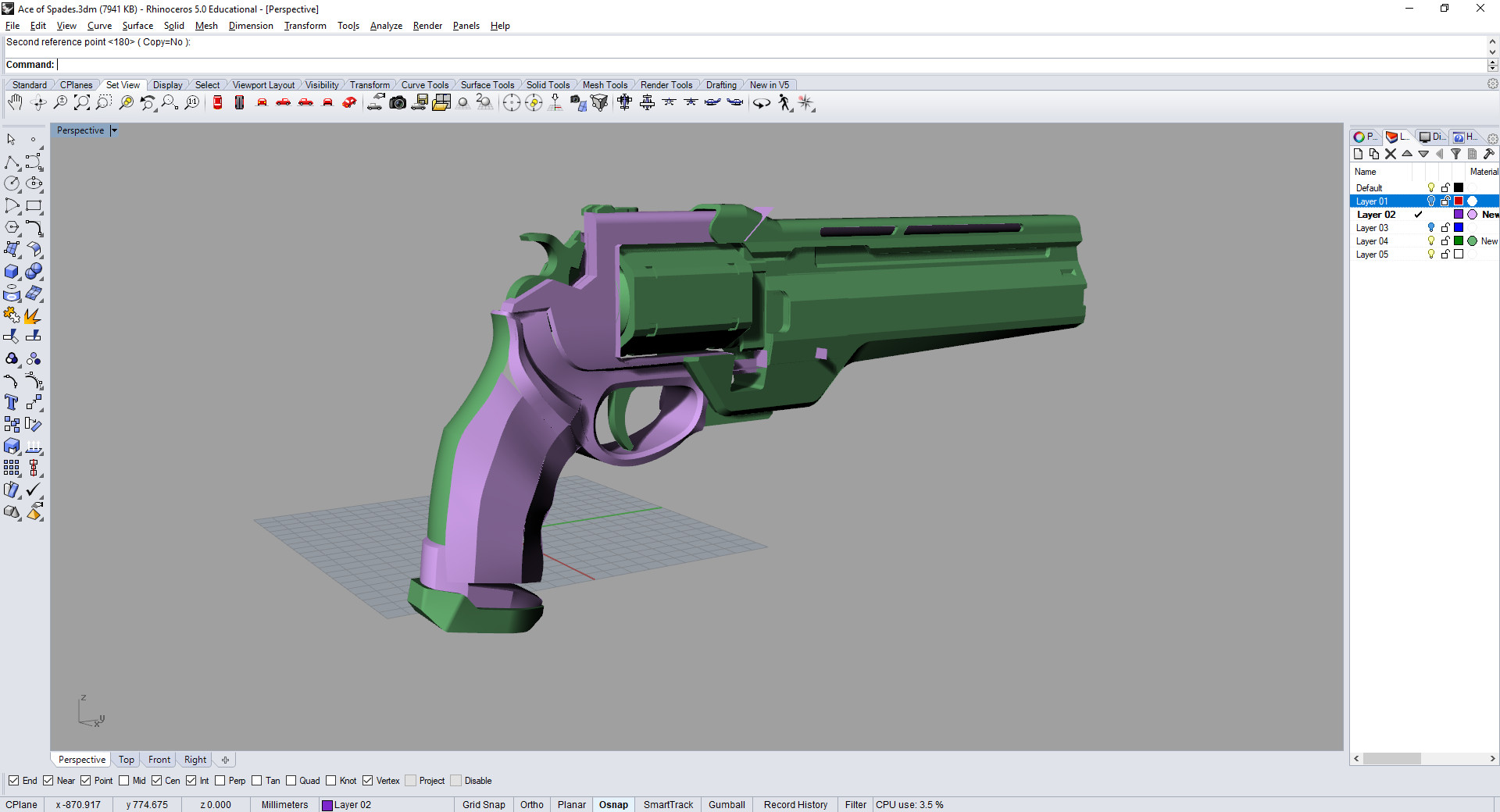The image size is (1500, 812).
Task: Toggle the Cen osnap checkbox
Action: (x=157, y=781)
